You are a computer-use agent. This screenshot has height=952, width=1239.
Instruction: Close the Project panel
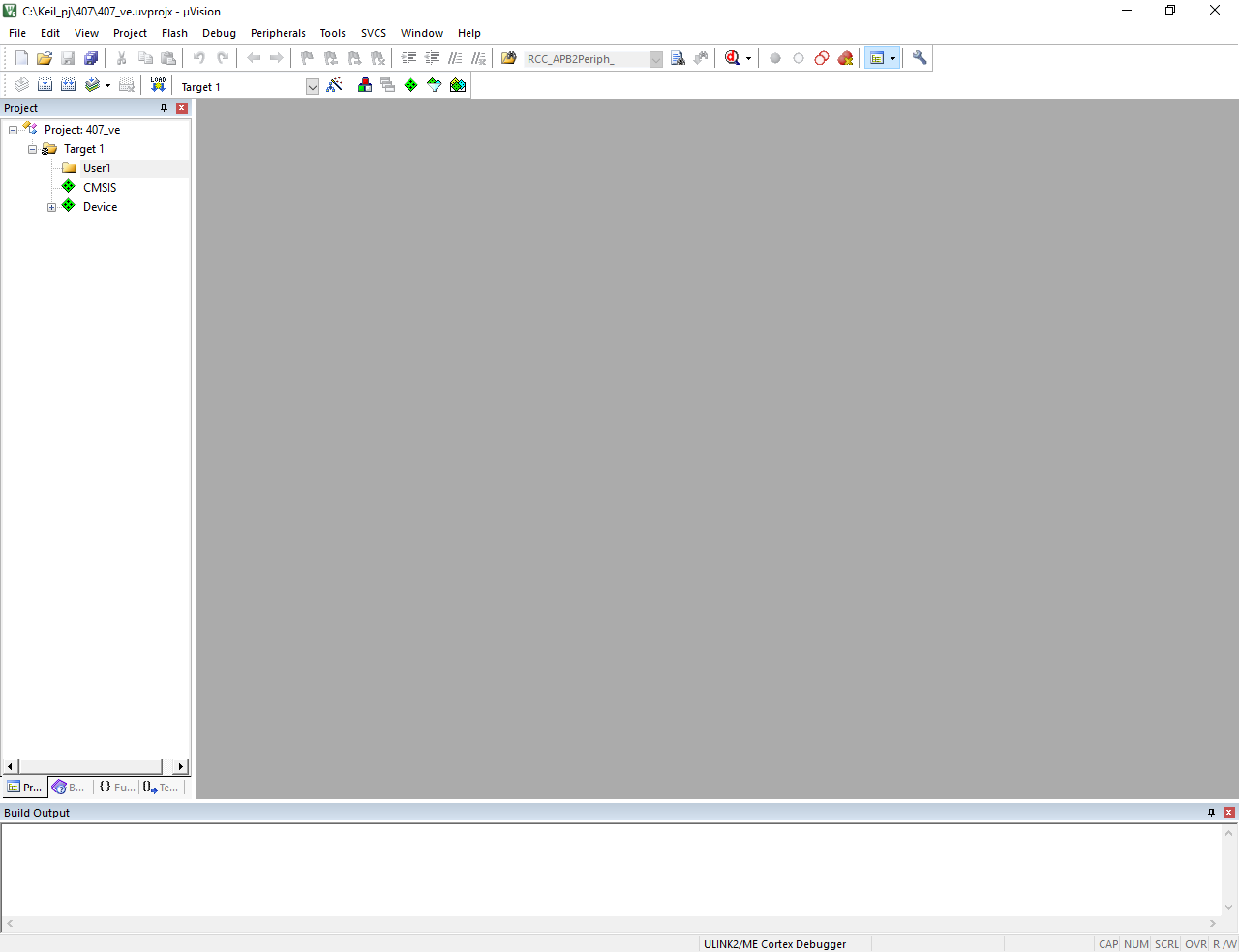181,108
